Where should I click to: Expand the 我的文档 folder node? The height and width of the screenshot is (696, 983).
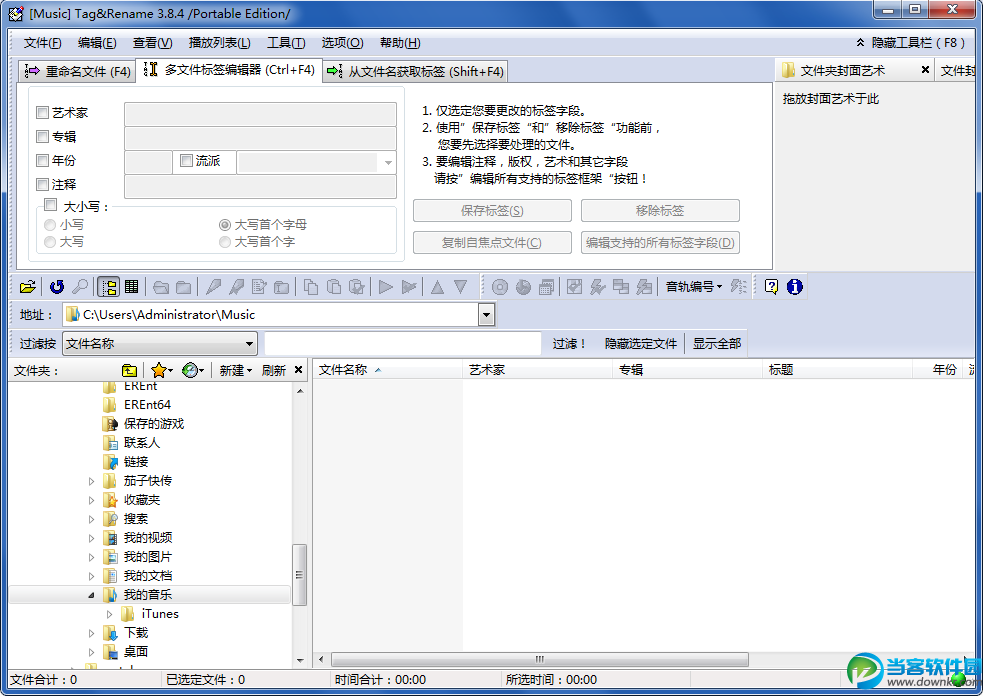(x=92, y=576)
